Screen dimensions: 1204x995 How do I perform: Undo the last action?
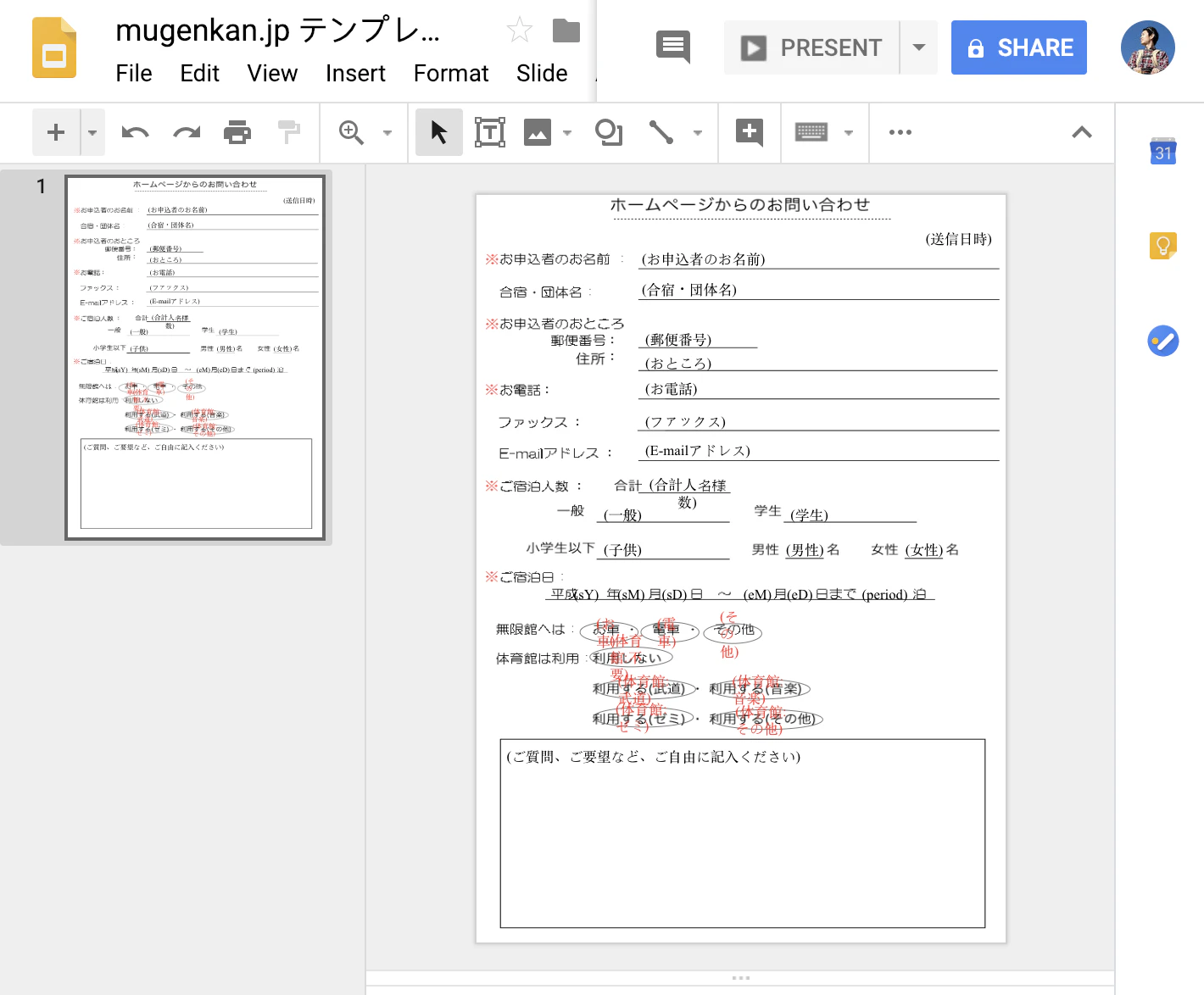coord(136,132)
